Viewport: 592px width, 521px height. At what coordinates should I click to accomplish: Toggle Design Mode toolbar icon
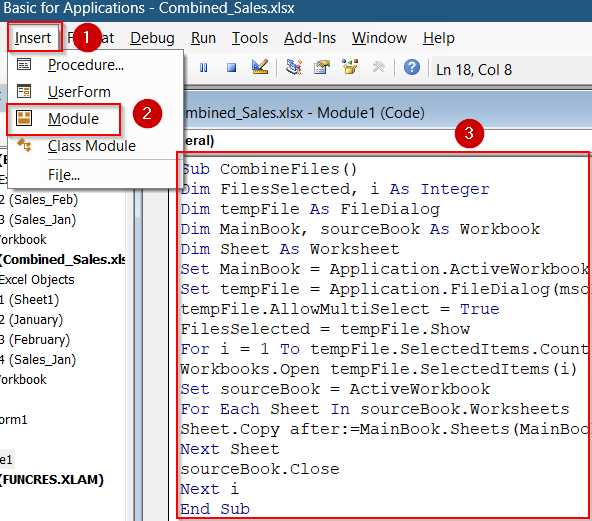pyautogui.click(x=260, y=67)
